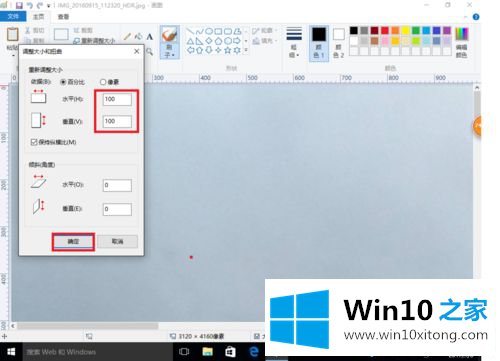Select the Oval shape
This screenshot has height=361, width=500.
click(x=209, y=31)
